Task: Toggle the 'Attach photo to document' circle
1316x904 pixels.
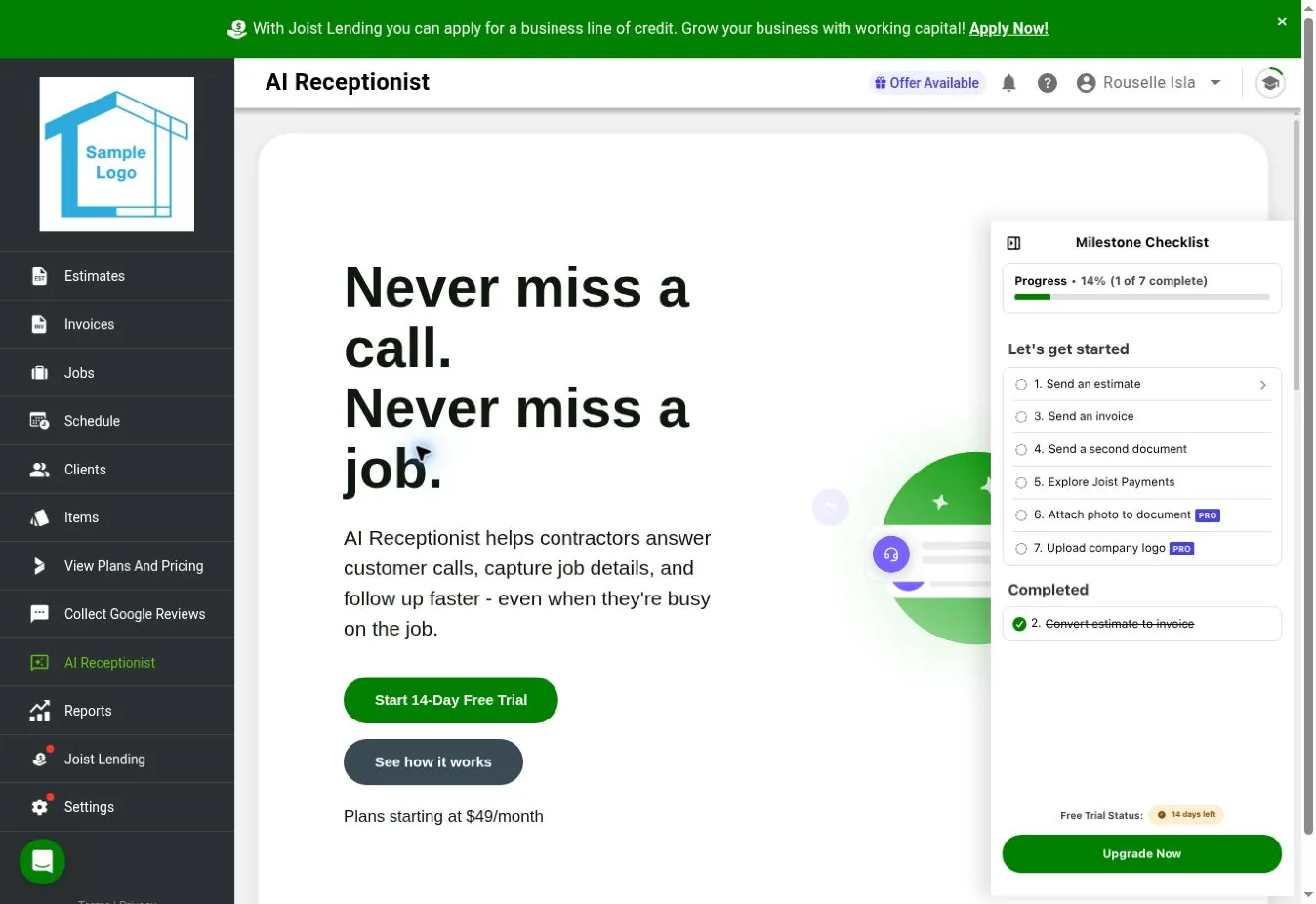Action: tap(1021, 515)
